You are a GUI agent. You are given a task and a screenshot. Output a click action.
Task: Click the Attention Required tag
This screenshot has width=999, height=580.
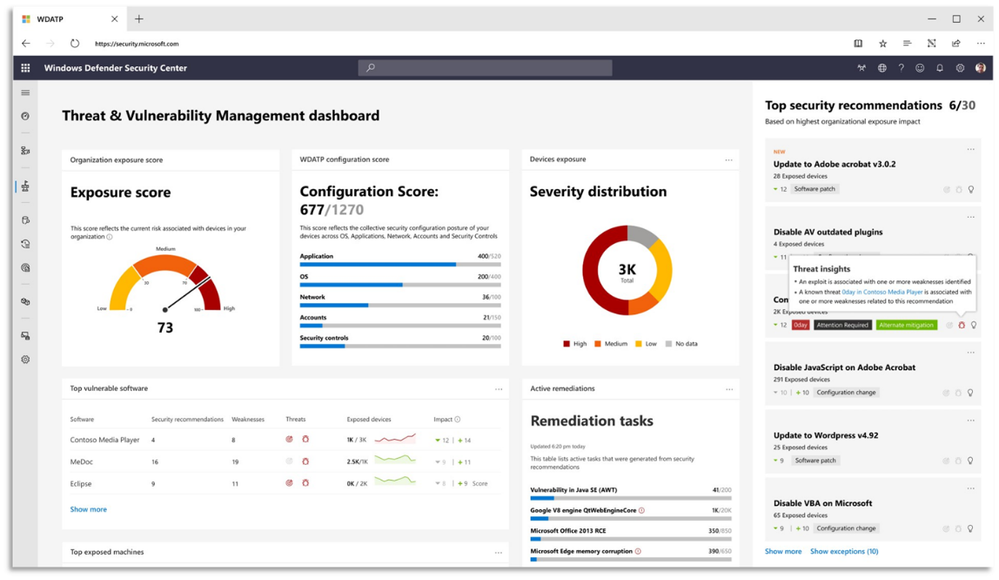(842, 325)
